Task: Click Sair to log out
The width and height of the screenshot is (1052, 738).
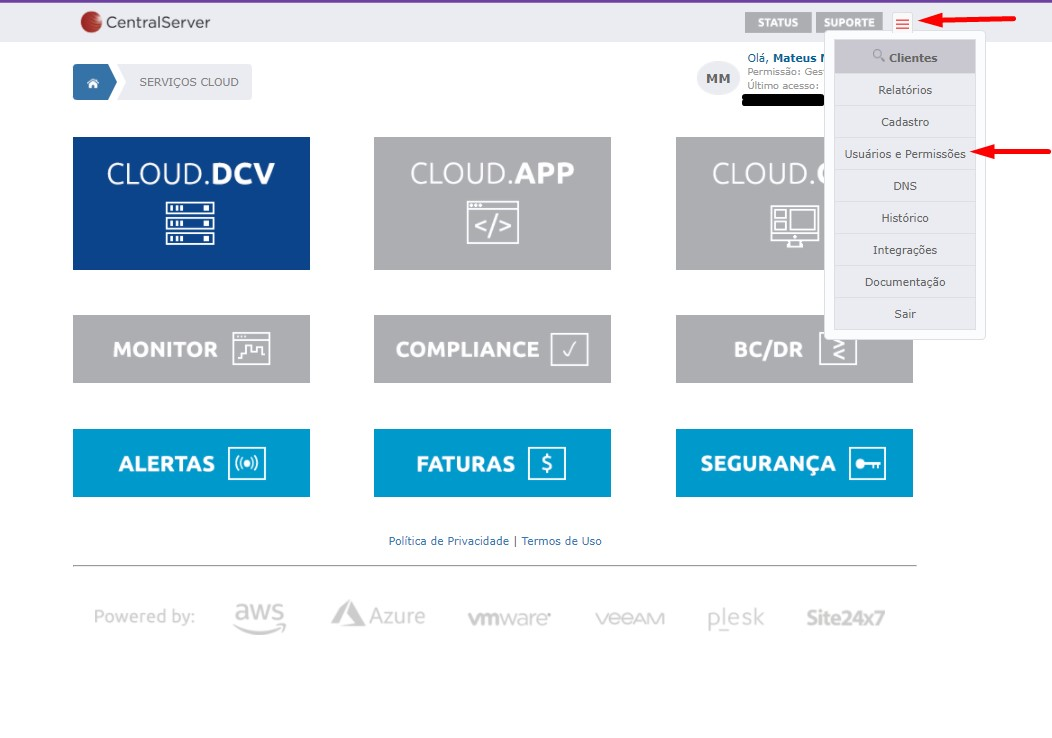Action: click(x=904, y=314)
